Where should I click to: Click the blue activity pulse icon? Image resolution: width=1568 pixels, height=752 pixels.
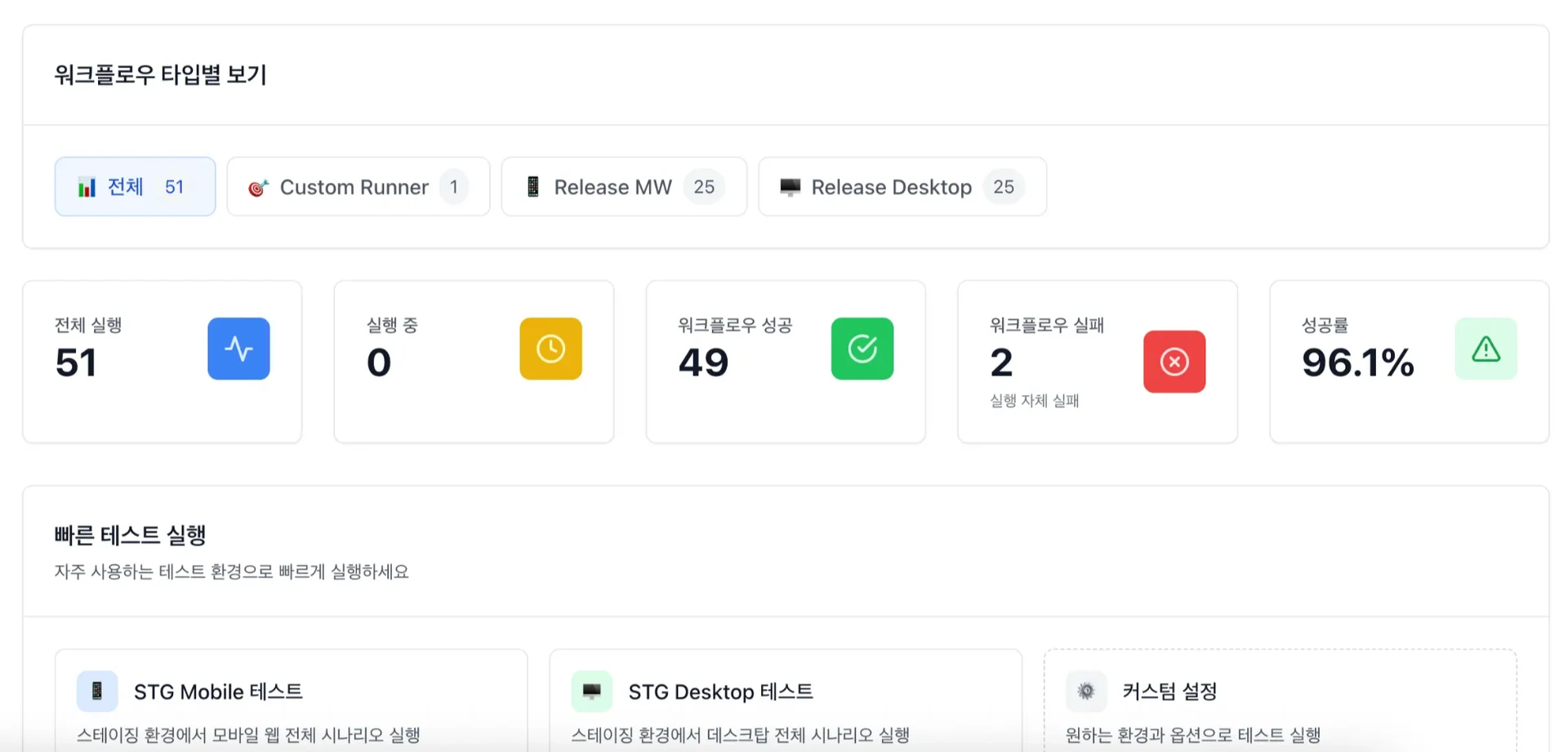coord(238,349)
